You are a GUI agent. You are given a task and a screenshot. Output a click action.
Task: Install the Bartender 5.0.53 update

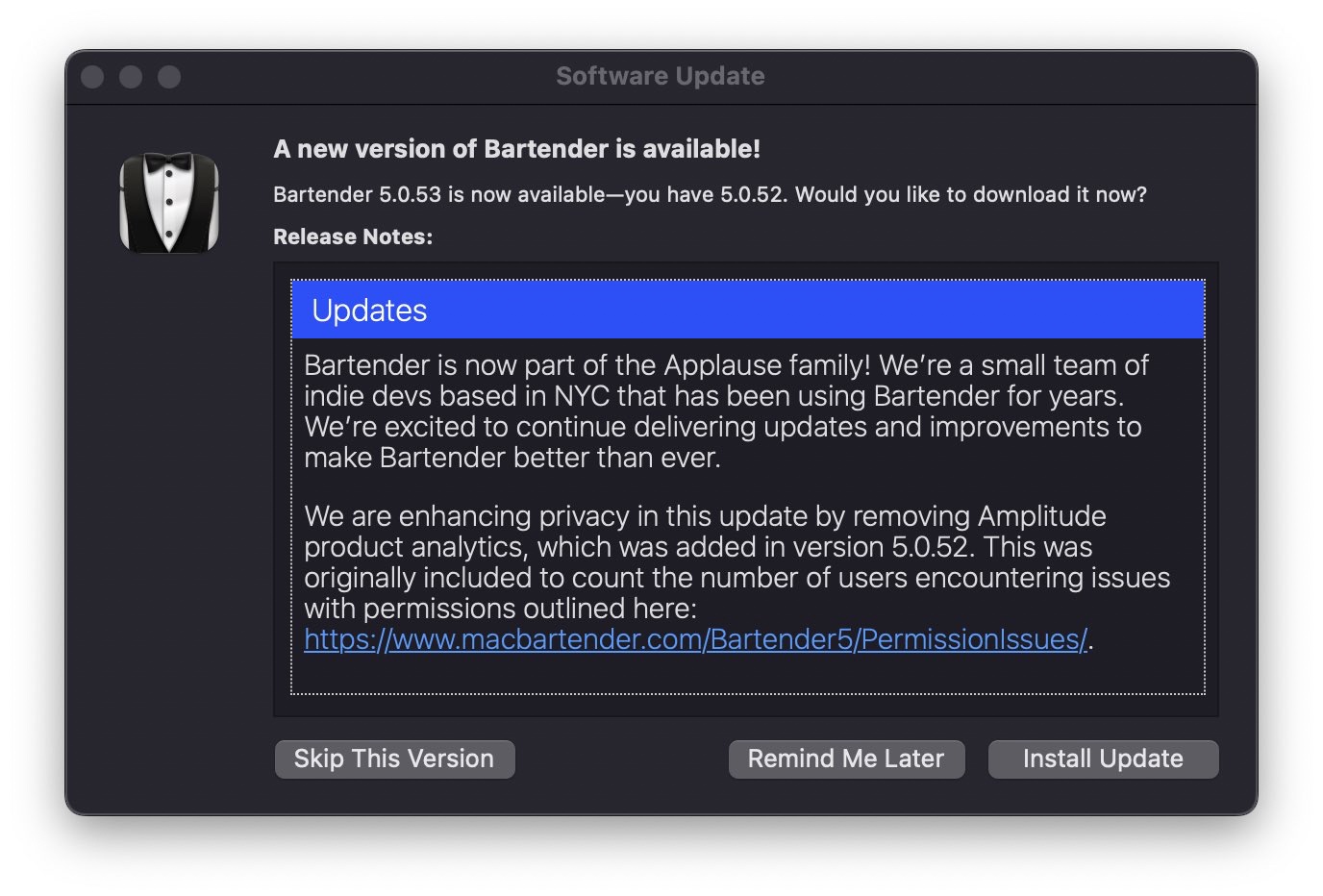coord(1103,759)
